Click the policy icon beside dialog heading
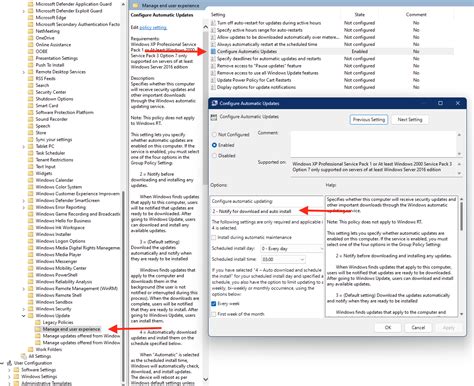 (x=214, y=117)
